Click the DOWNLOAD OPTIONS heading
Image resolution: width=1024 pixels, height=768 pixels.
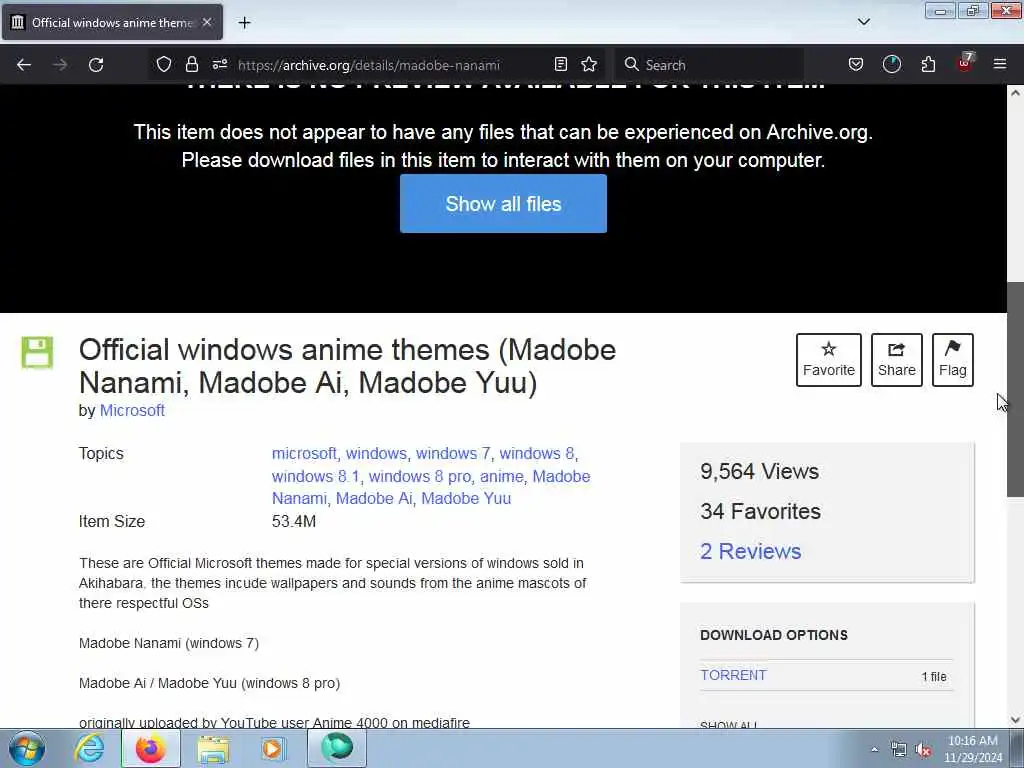[774, 635]
